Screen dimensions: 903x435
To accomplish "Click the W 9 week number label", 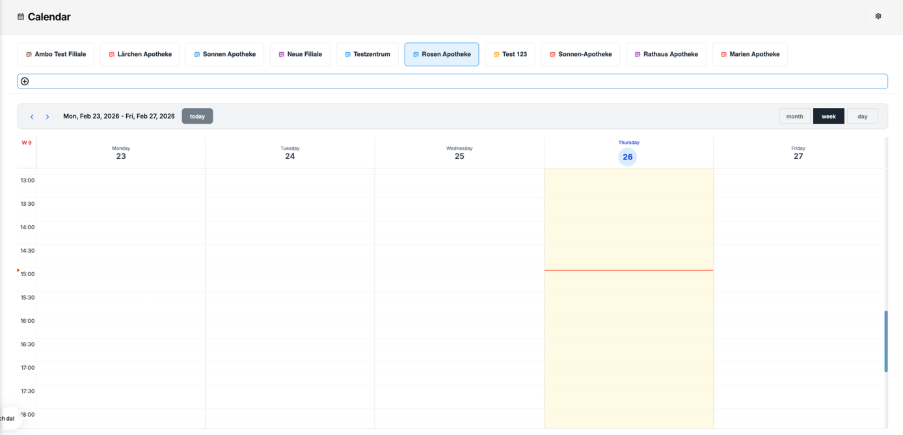I will tap(26, 143).
